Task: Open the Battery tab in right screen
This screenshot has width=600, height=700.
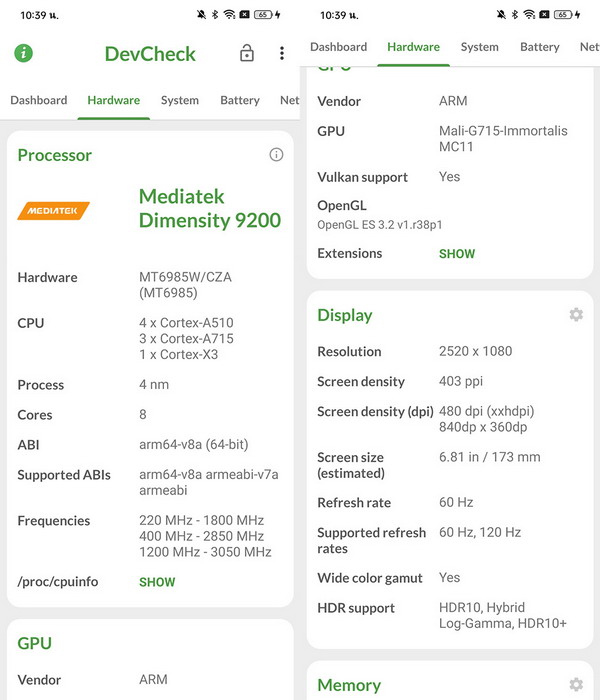Action: [540, 47]
